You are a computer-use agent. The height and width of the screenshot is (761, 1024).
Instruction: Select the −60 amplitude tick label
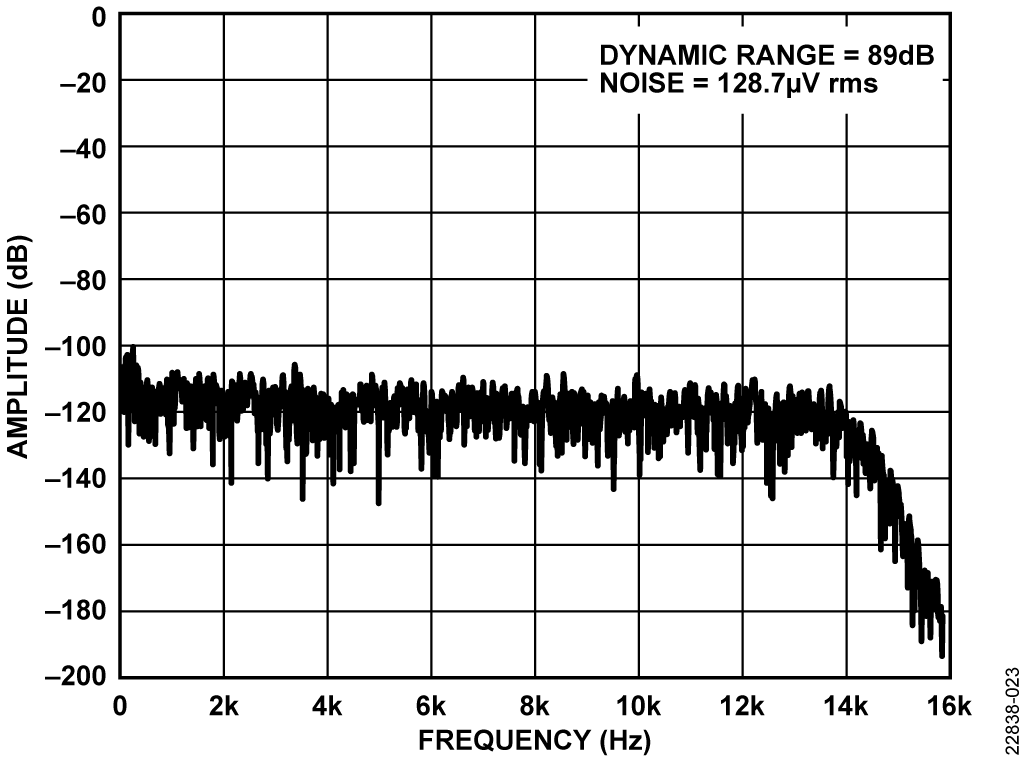[x=78, y=213]
